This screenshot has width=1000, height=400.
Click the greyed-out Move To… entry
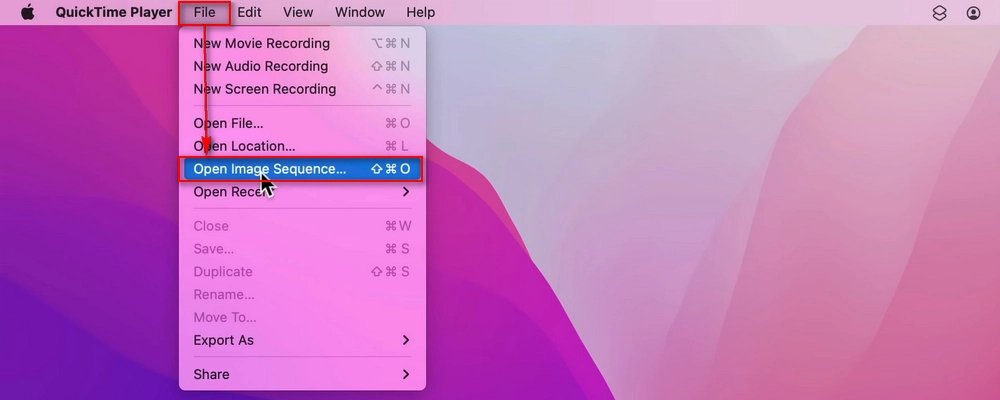click(302, 317)
